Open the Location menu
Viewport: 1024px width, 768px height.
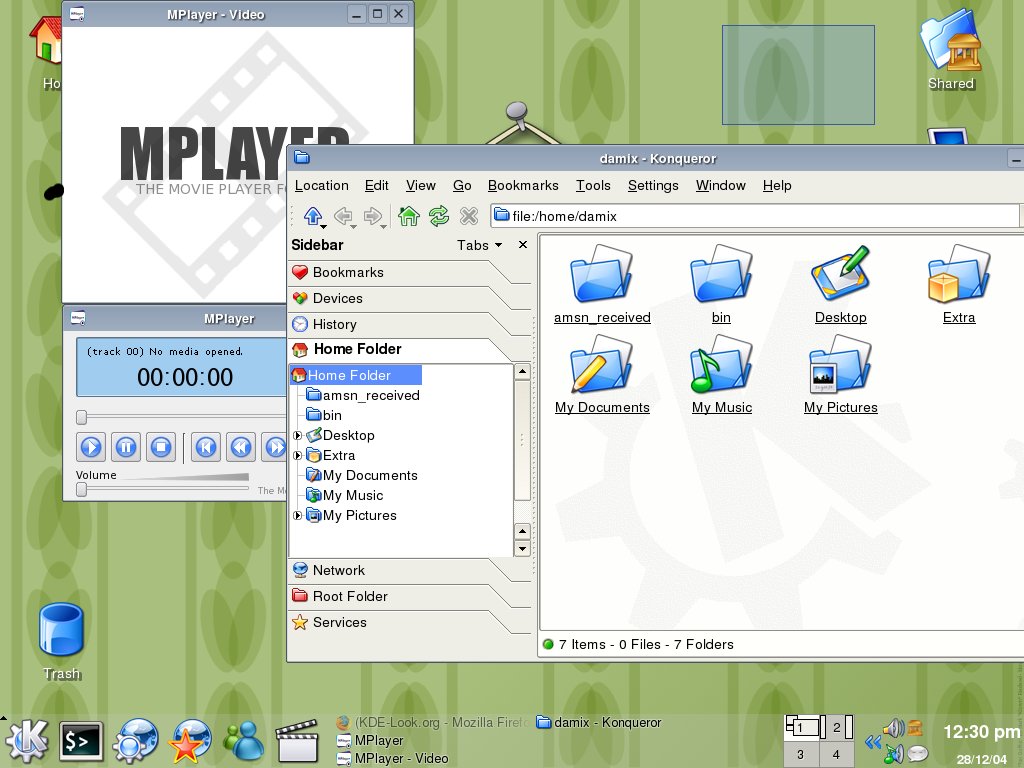(x=321, y=185)
